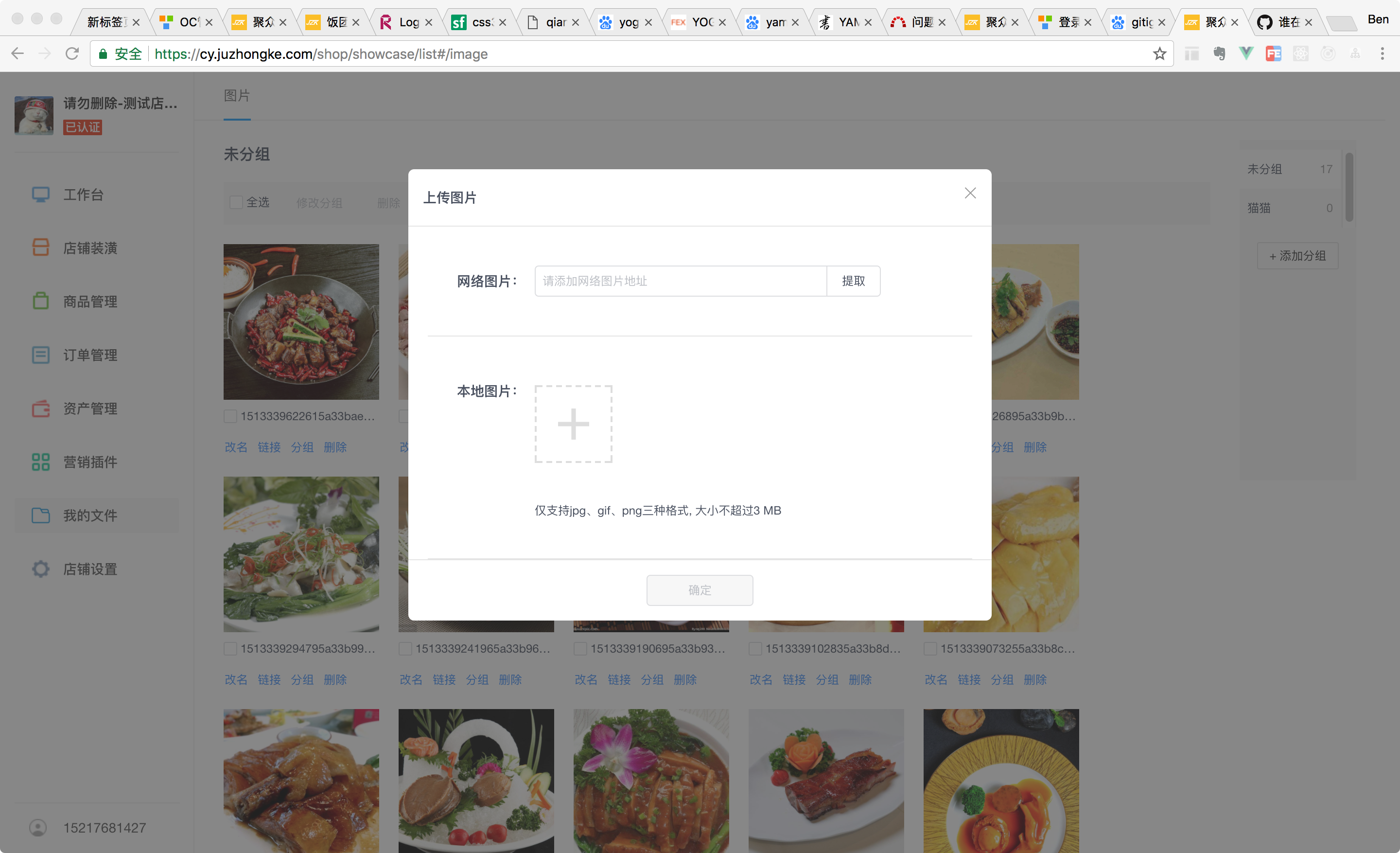1400x853 pixels.
Task: Click the 提取 fetch button
Action: [x=854, y=281]
